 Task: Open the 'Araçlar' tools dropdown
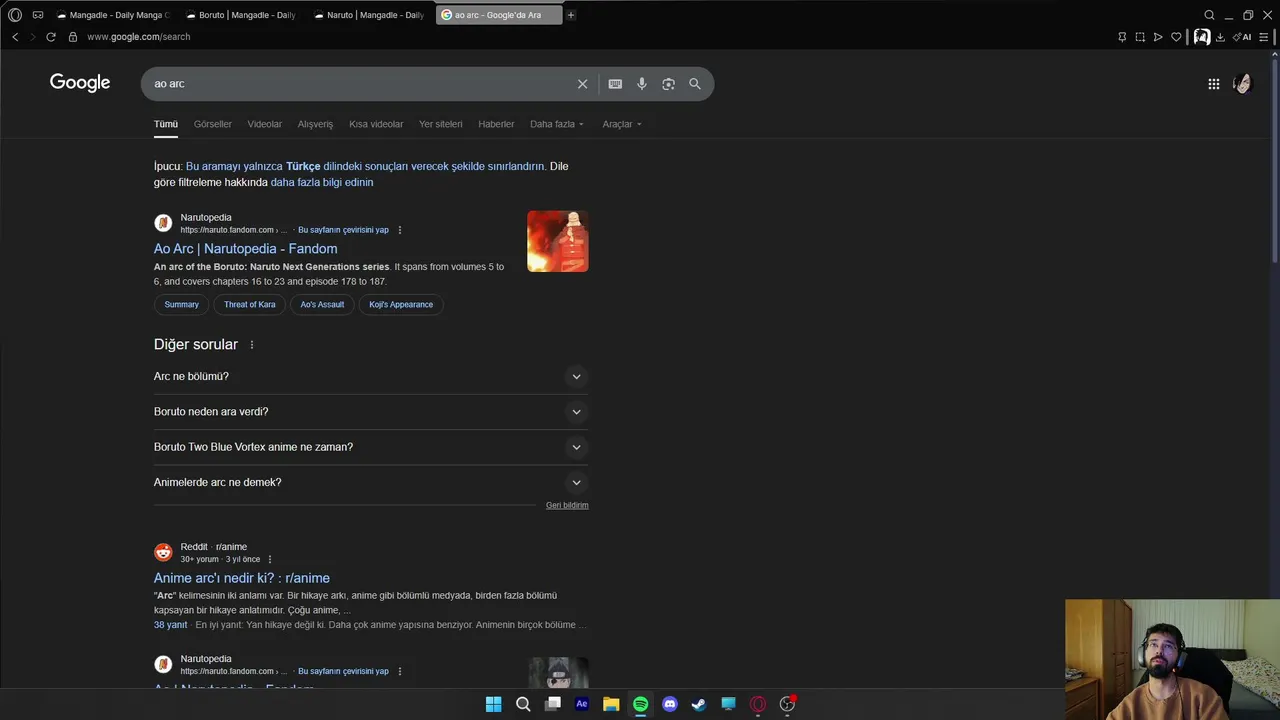pyautogui.click(x=622, y=124)
